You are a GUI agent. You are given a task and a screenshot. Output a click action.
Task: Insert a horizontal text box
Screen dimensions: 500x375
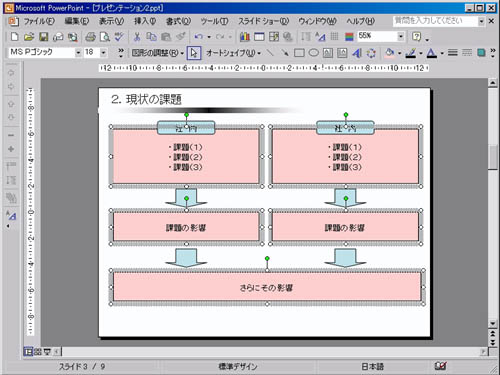pyautogui.click(x=328, y=53)
